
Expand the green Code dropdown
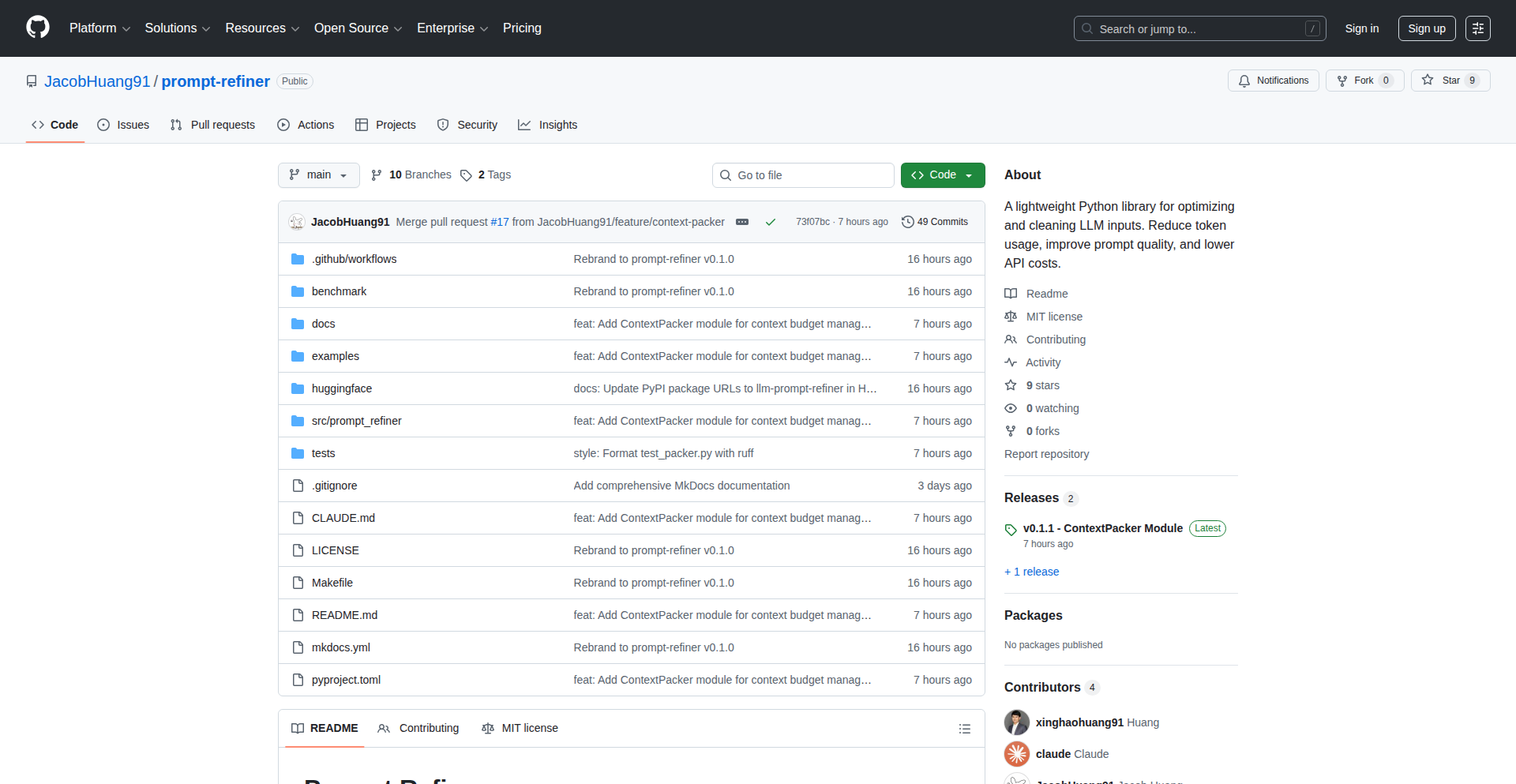click(942, 175)
